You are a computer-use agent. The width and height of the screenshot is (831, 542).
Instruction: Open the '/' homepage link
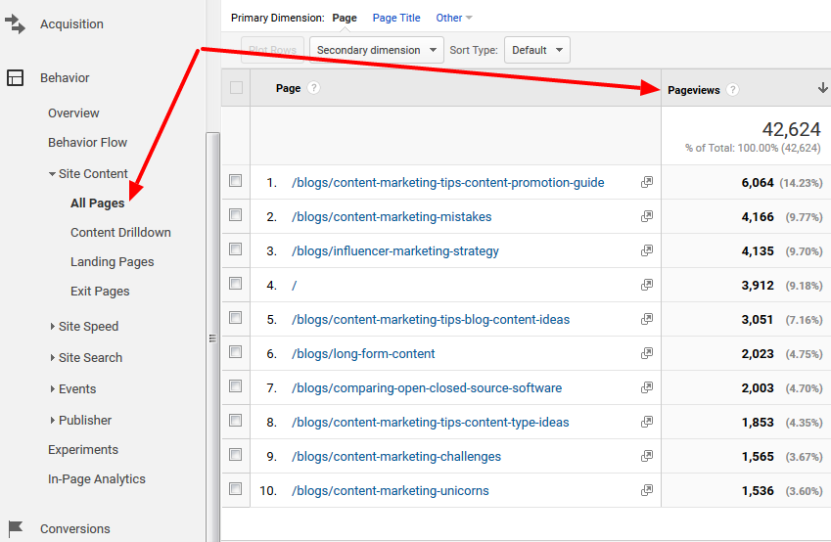[294, 286]
